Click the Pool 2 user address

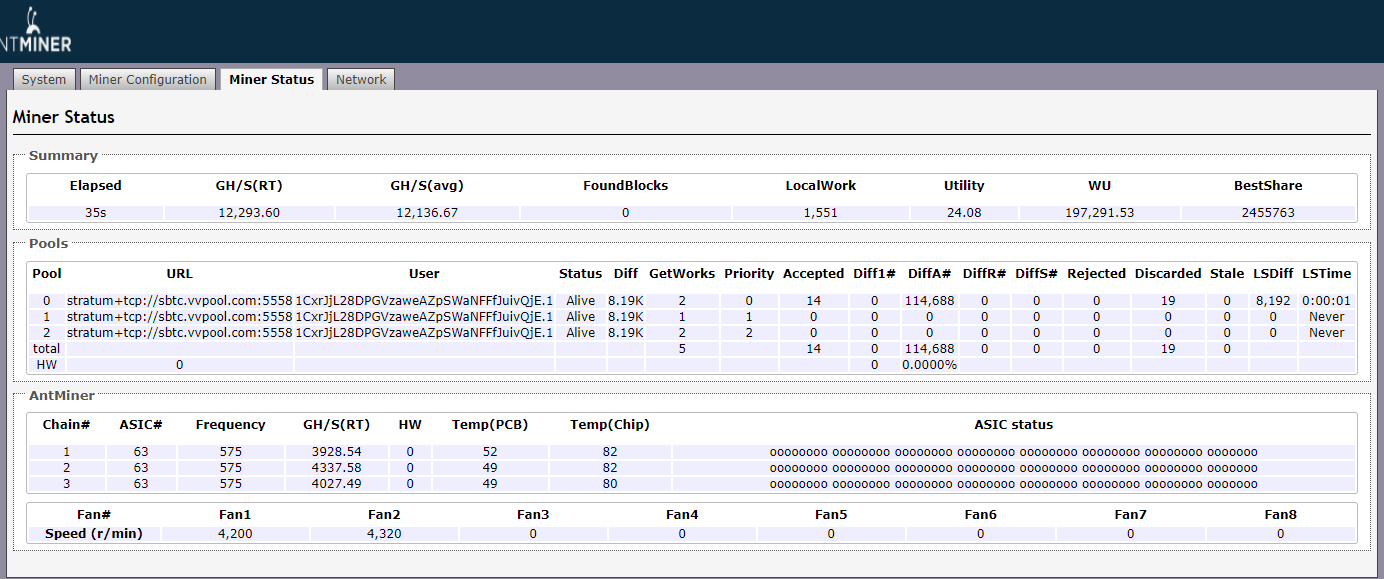(424, 333)
